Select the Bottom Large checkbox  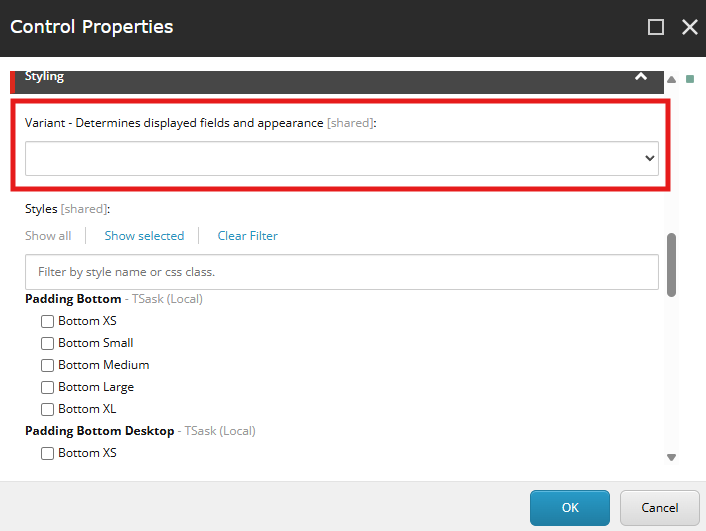pos(47,387)
